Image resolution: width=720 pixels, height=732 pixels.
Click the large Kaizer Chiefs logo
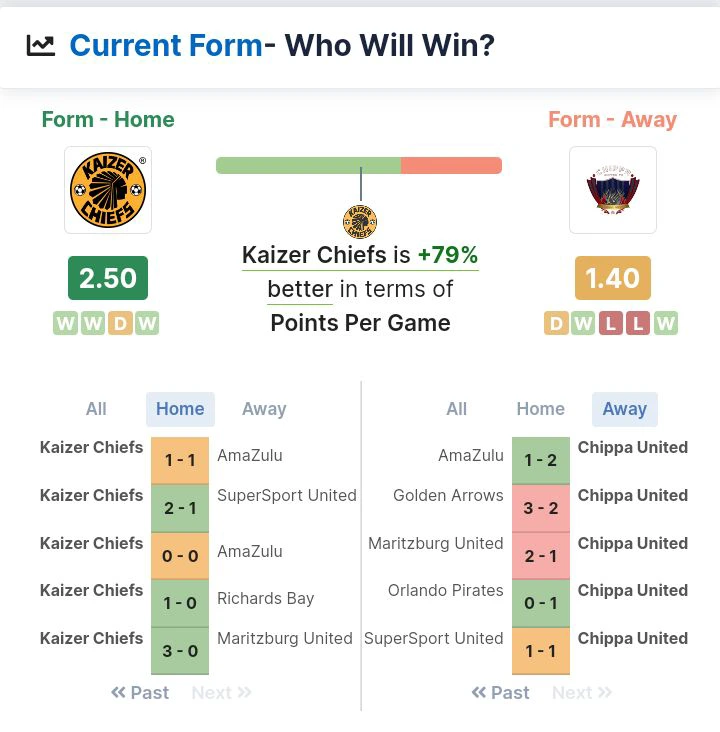pos(108,190)
